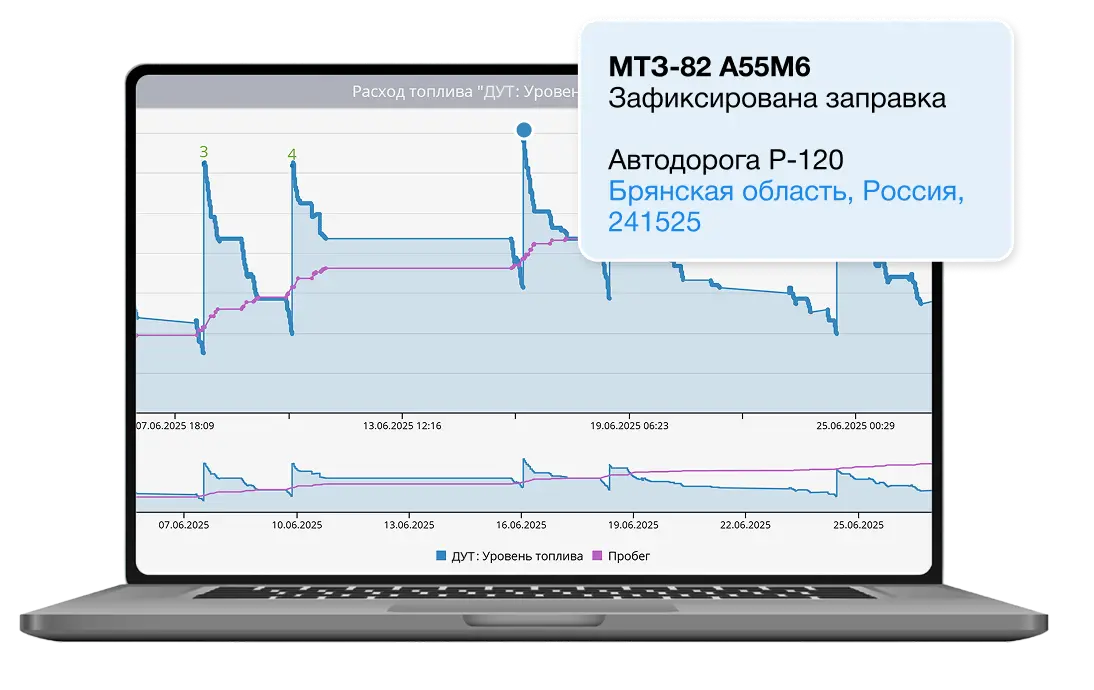
Task: Click the purple square legend swatch
Action: (x=600, y=556)
